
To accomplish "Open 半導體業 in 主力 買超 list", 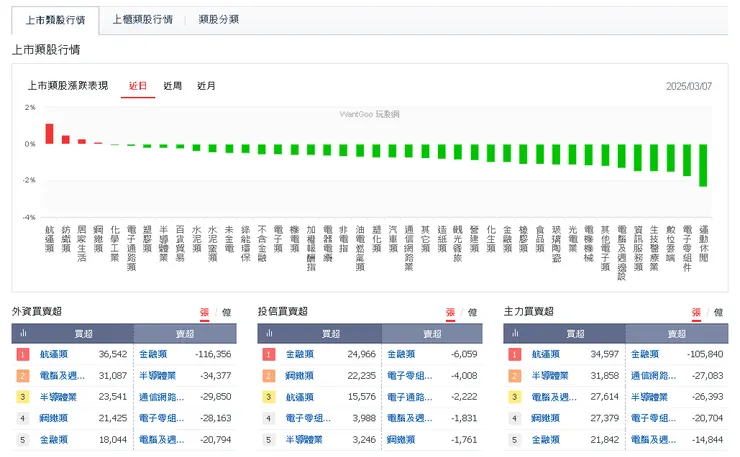I will 550,376.
